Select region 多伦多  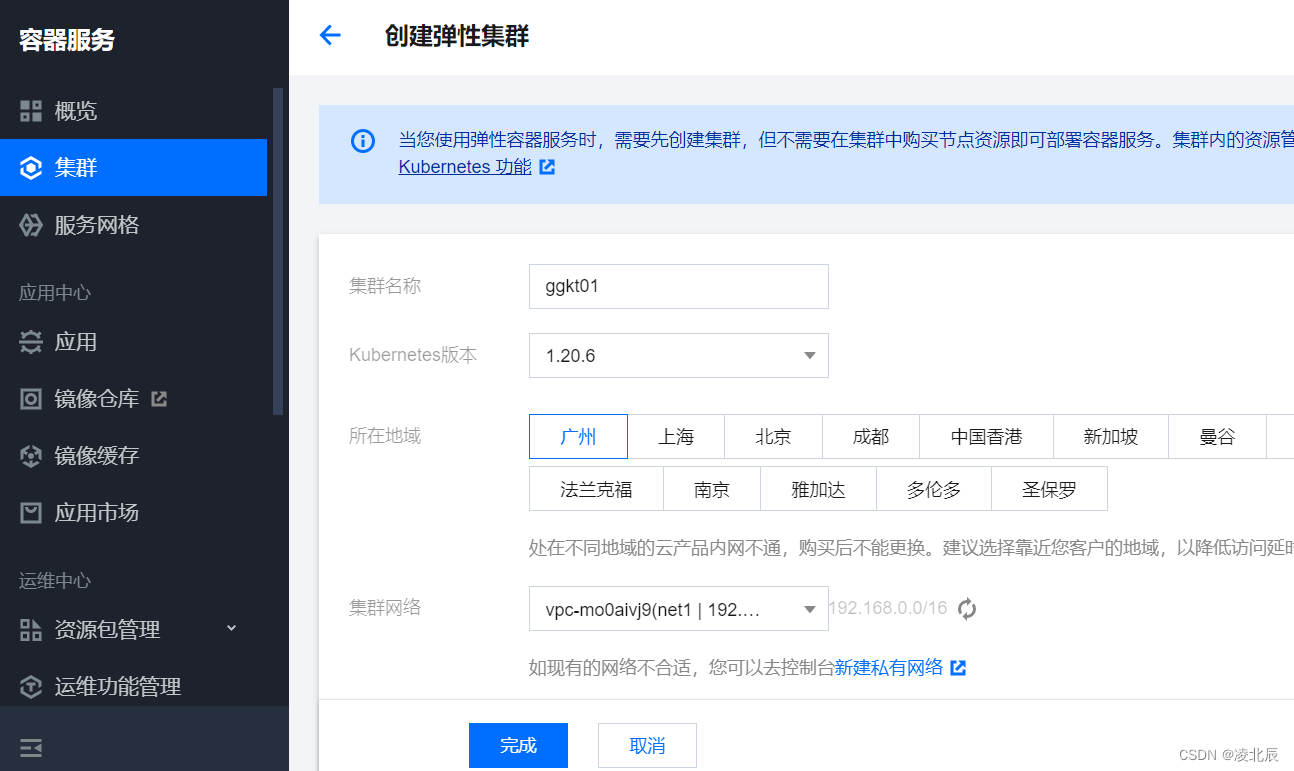click(934, 489)
